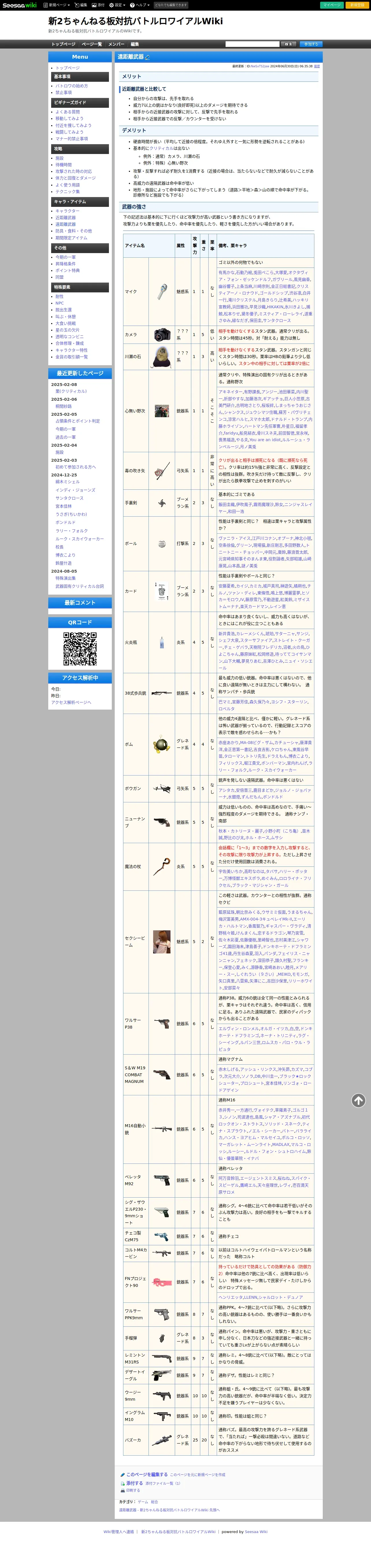Screen dimensions: 371x1568
Task: Follow the クリティカル link in デメリット
Action: point(162,149)
